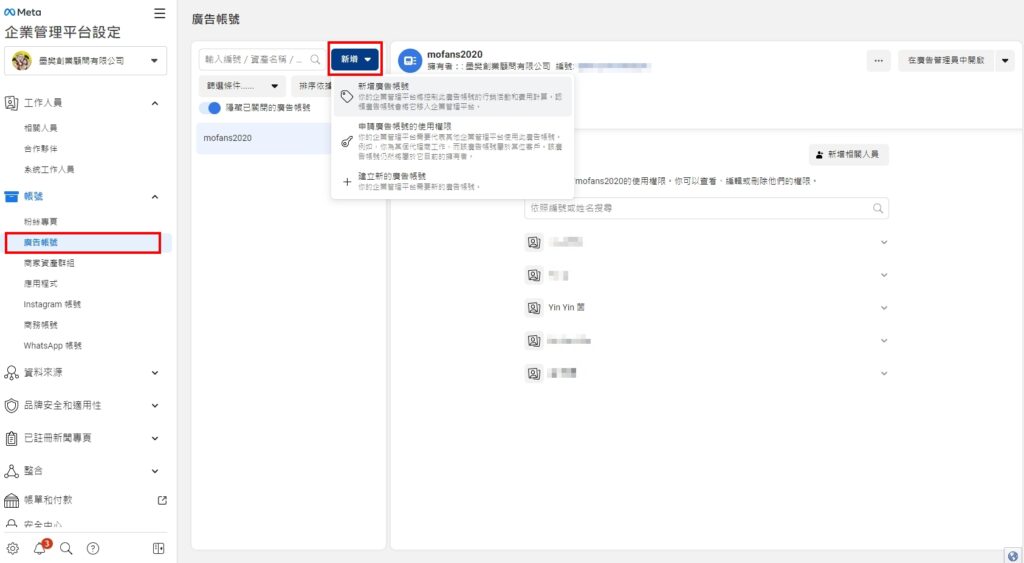1024x563 pixels.
Task: Collapse the 帳號 section chevron
Action: 155,197
